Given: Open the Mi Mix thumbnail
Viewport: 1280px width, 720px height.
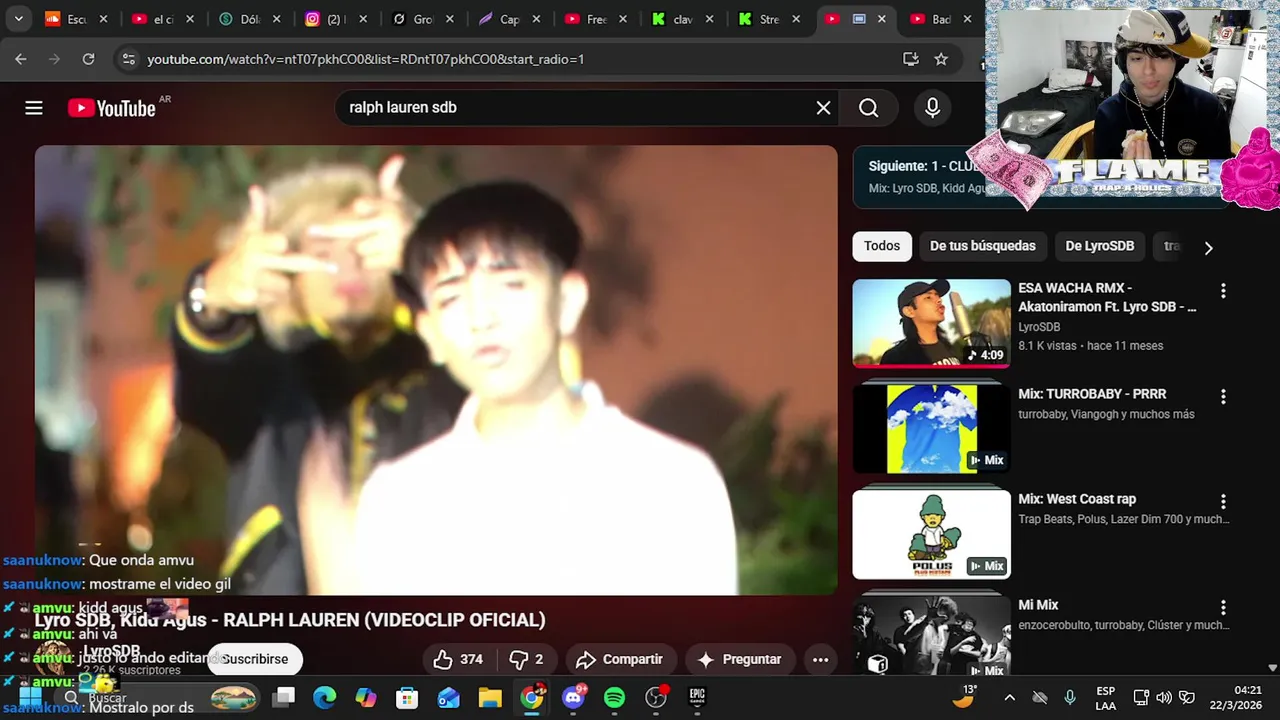Looking at the screenshot, I should (931, 636).
